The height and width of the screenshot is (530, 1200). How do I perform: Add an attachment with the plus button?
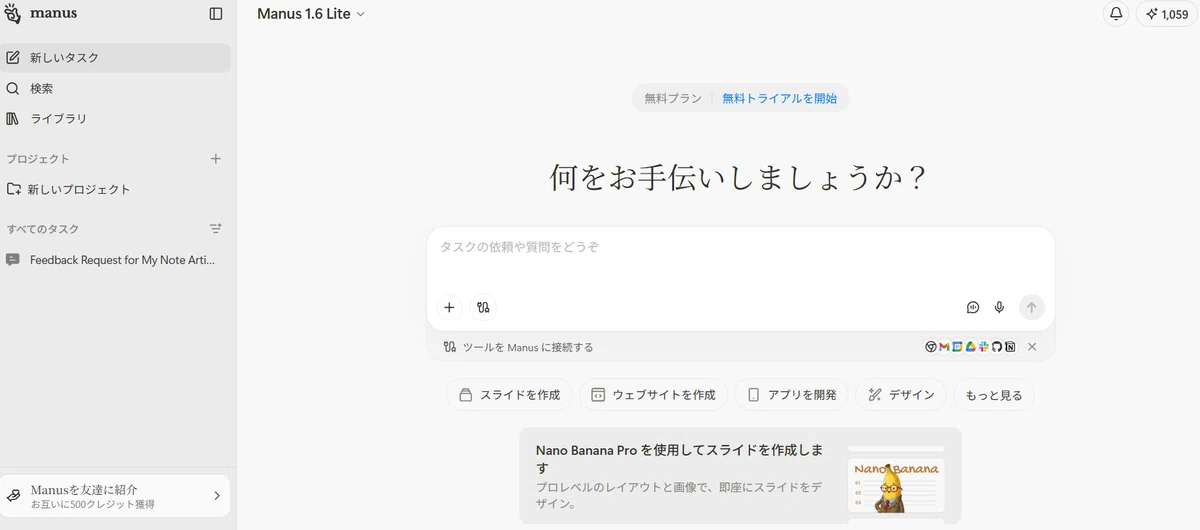pyautogui.click(x=449, y=308)
